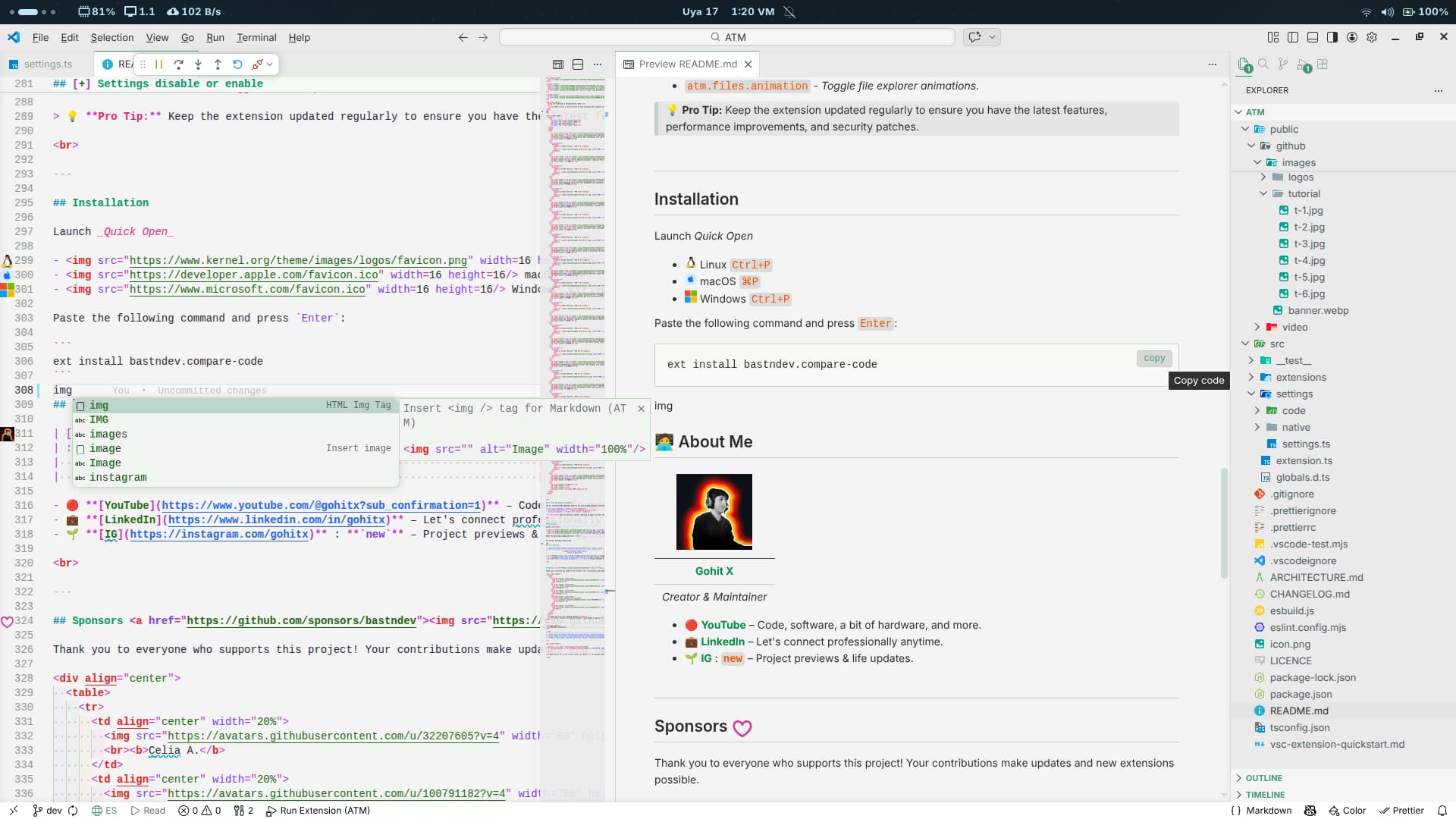Click the split editor icon in editor toolbar
The width and height of the screenshot is (1456, 819).
click(578, 64)
